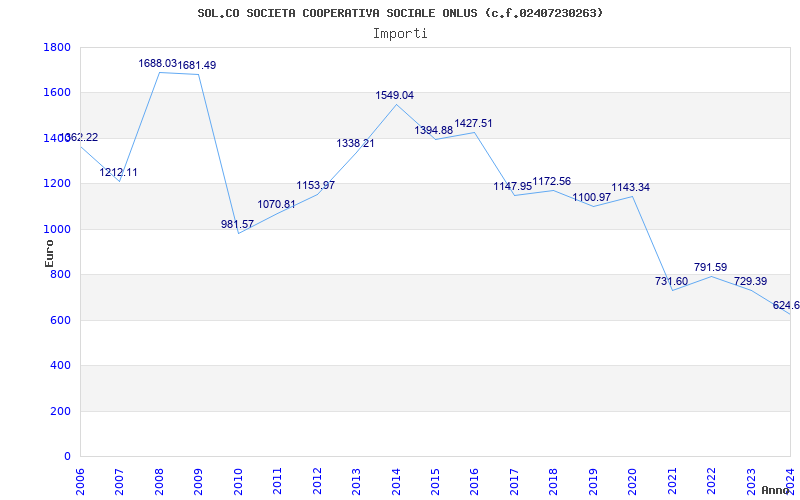This screenshot has width=800, height=500.
Task: Click the data label 1338.21
Action: [x=355, y=143]
